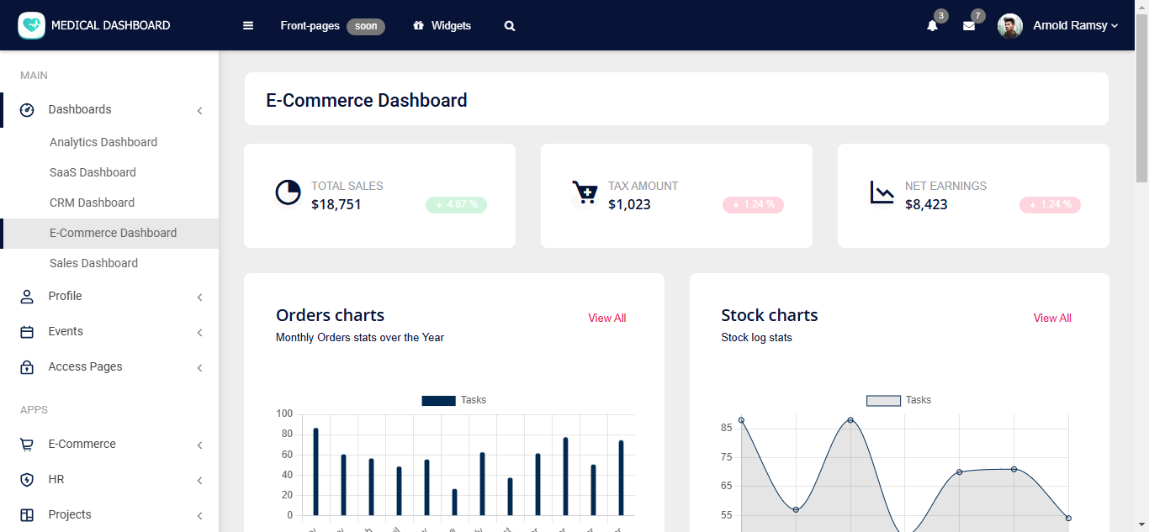Viewport: 1149px width, 532px height.
Task: Click the Tax Amount cart icon
Action: pos(584,193)
